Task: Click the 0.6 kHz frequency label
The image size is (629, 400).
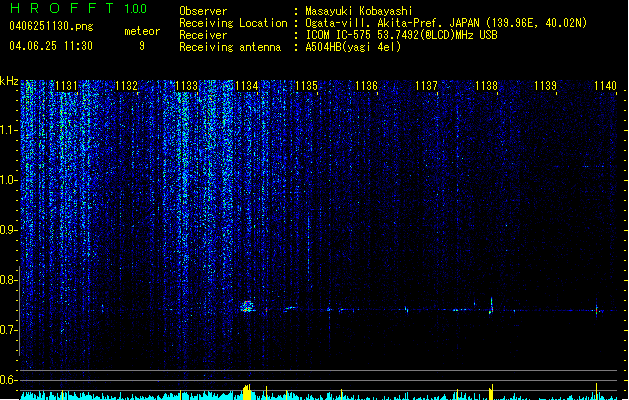Action: click(x=8, y=380)
